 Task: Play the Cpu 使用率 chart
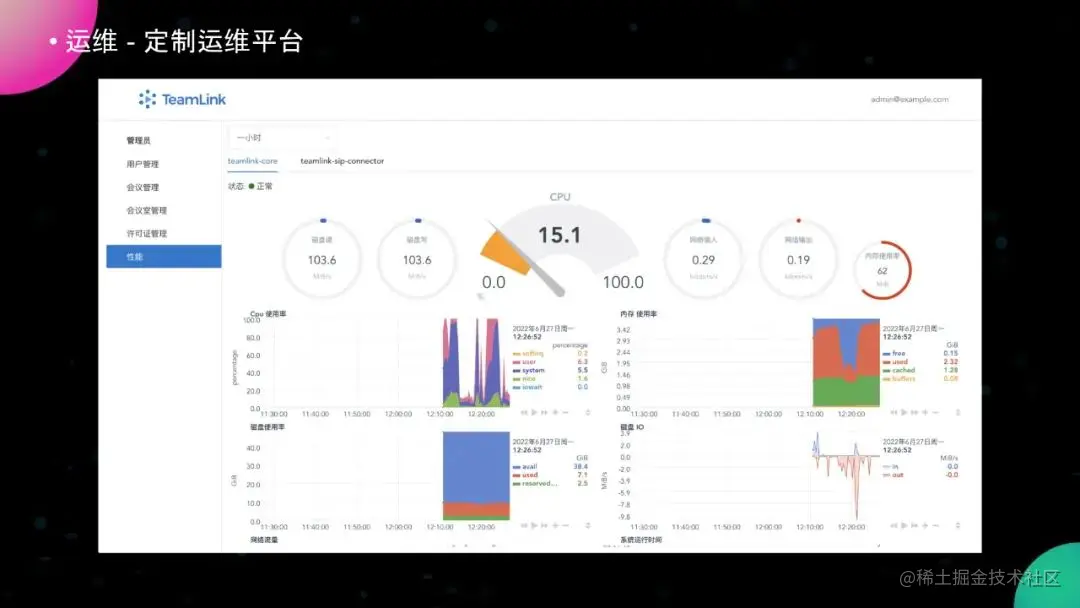pyautogui.click(x=534, y=412)
